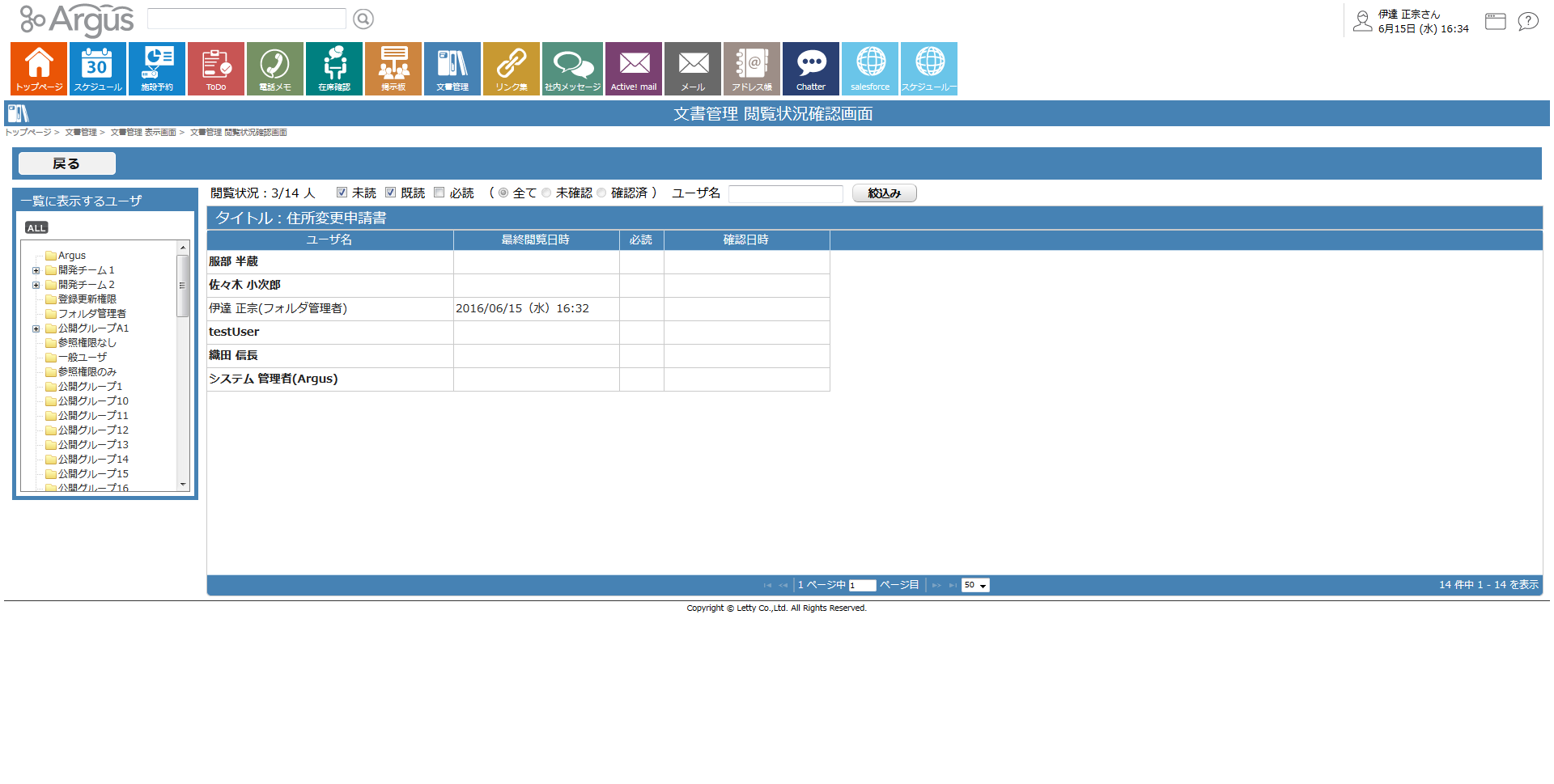Open the page size dropdown showing 50
This screenshot has width=1554, height=784.
(975, 585)
